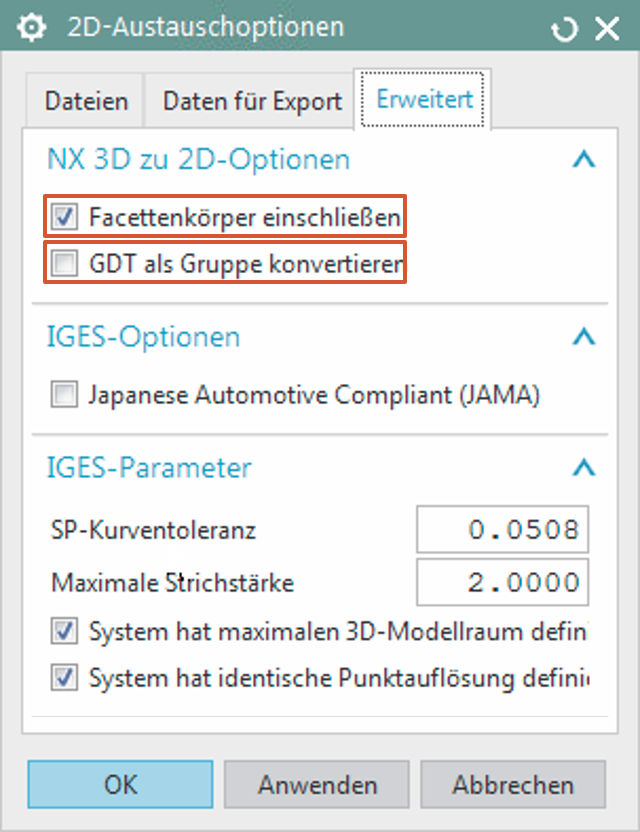Cancel with the Abbrechen button
The height and width of the screenshot is (832, 640).
point(513,785)
